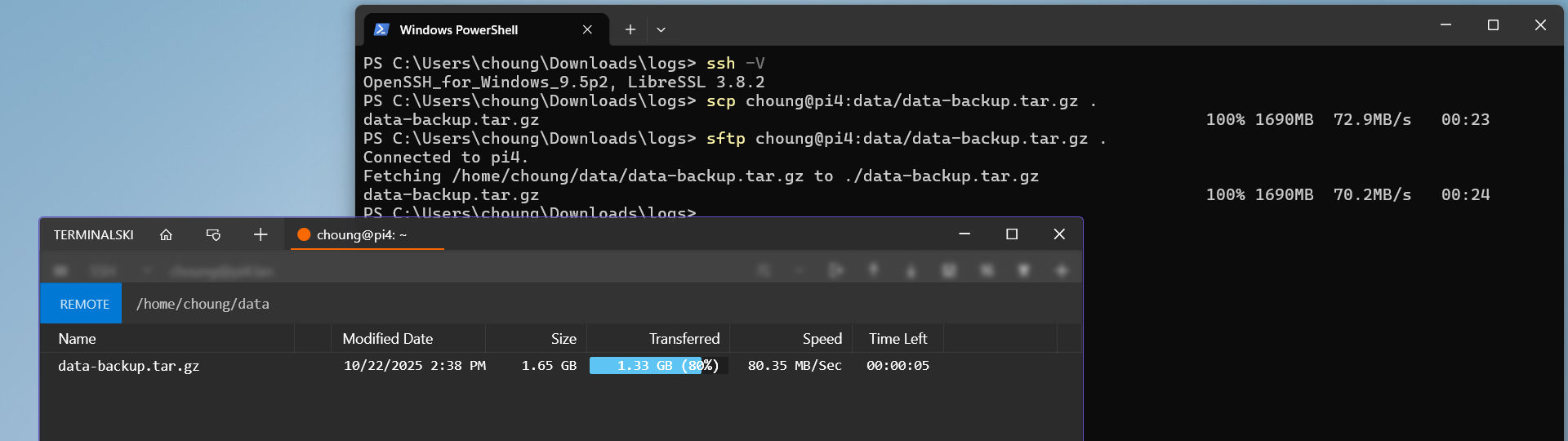Select the data-backup.tar.gz file row
1568x441 pixels.
point(129,366)
